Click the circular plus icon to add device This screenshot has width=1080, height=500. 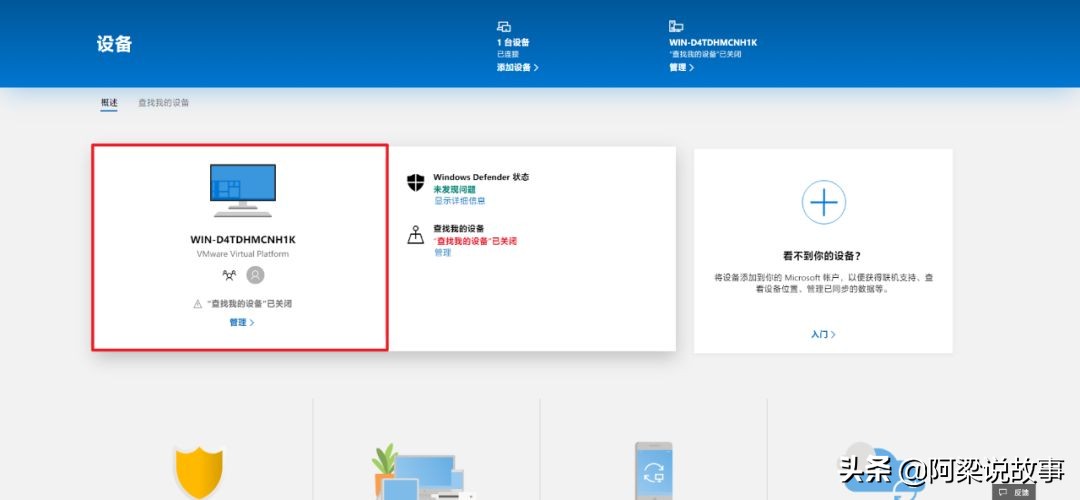824,202
